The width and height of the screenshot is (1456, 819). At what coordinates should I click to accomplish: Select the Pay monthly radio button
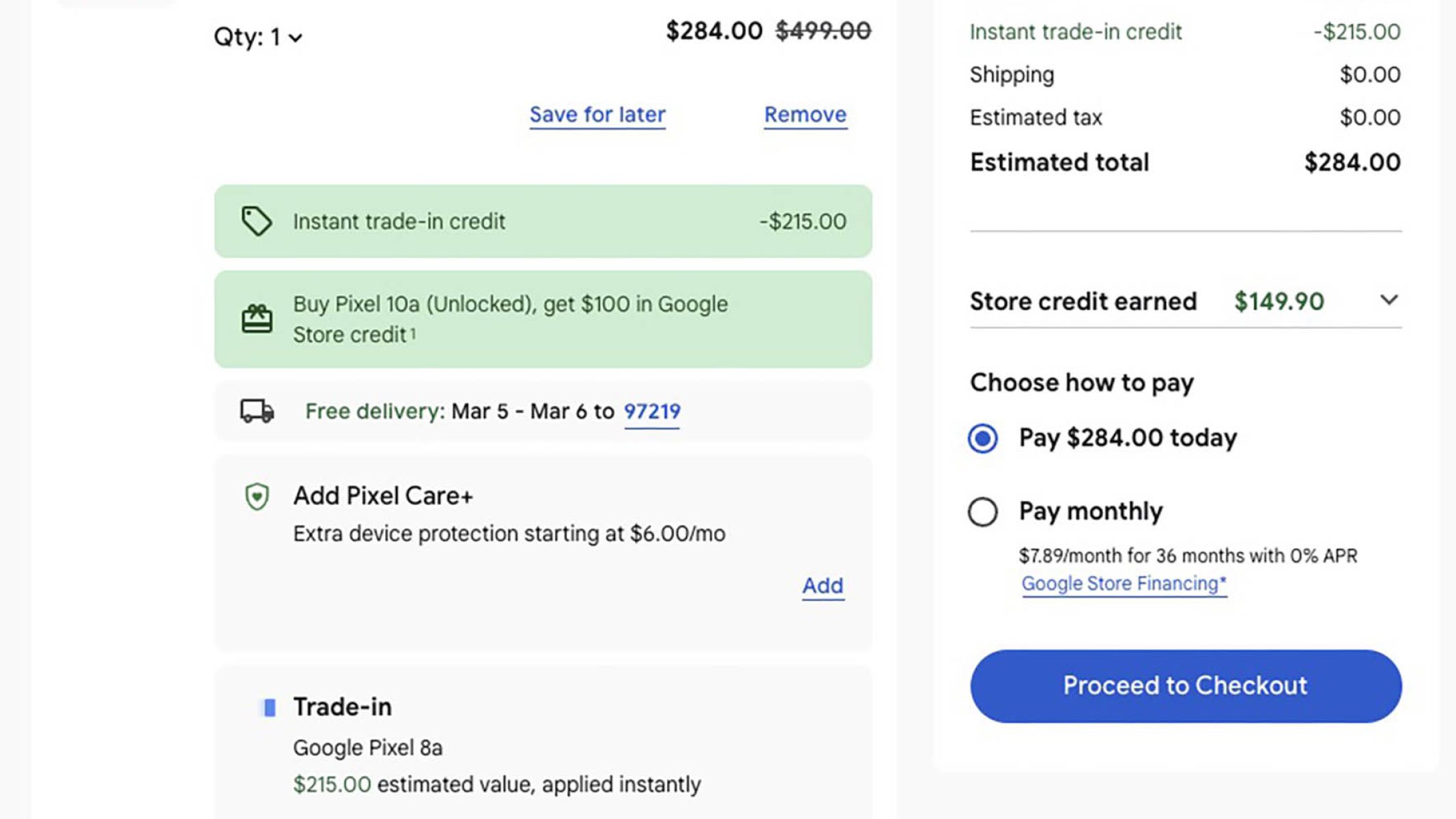click(982, 512)
